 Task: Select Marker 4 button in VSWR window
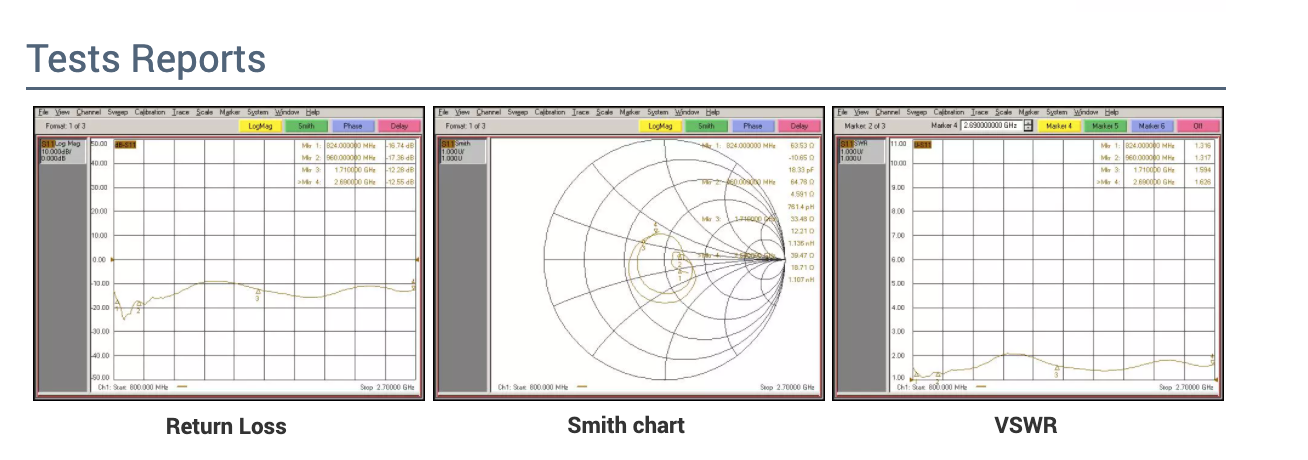point(1058,126)
